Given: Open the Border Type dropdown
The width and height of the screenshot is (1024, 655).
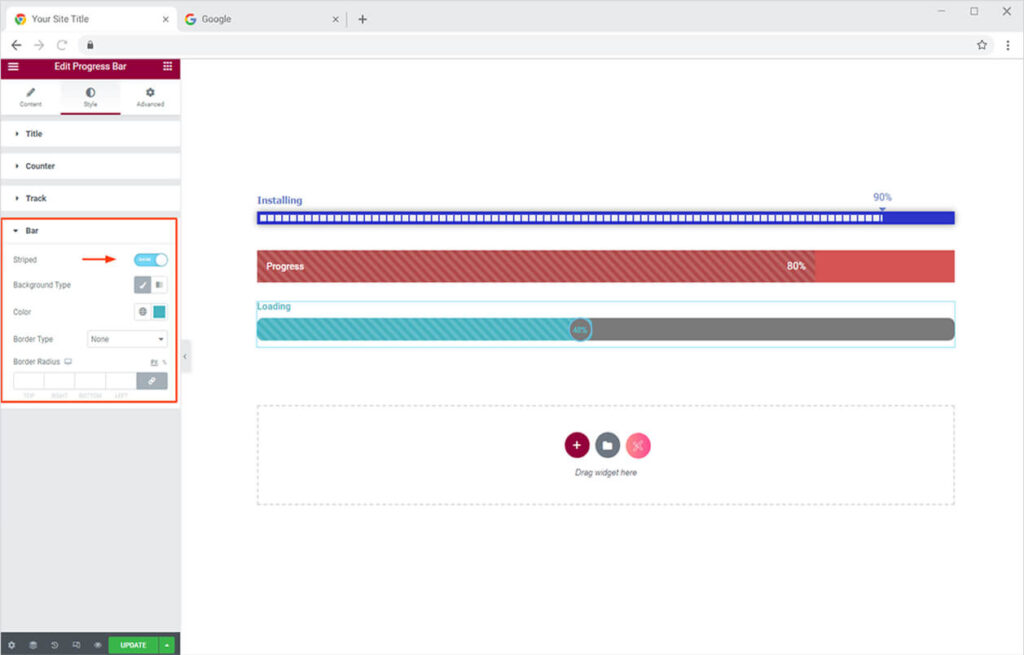Looking at the screenshot, I should (x=127, y=339).
